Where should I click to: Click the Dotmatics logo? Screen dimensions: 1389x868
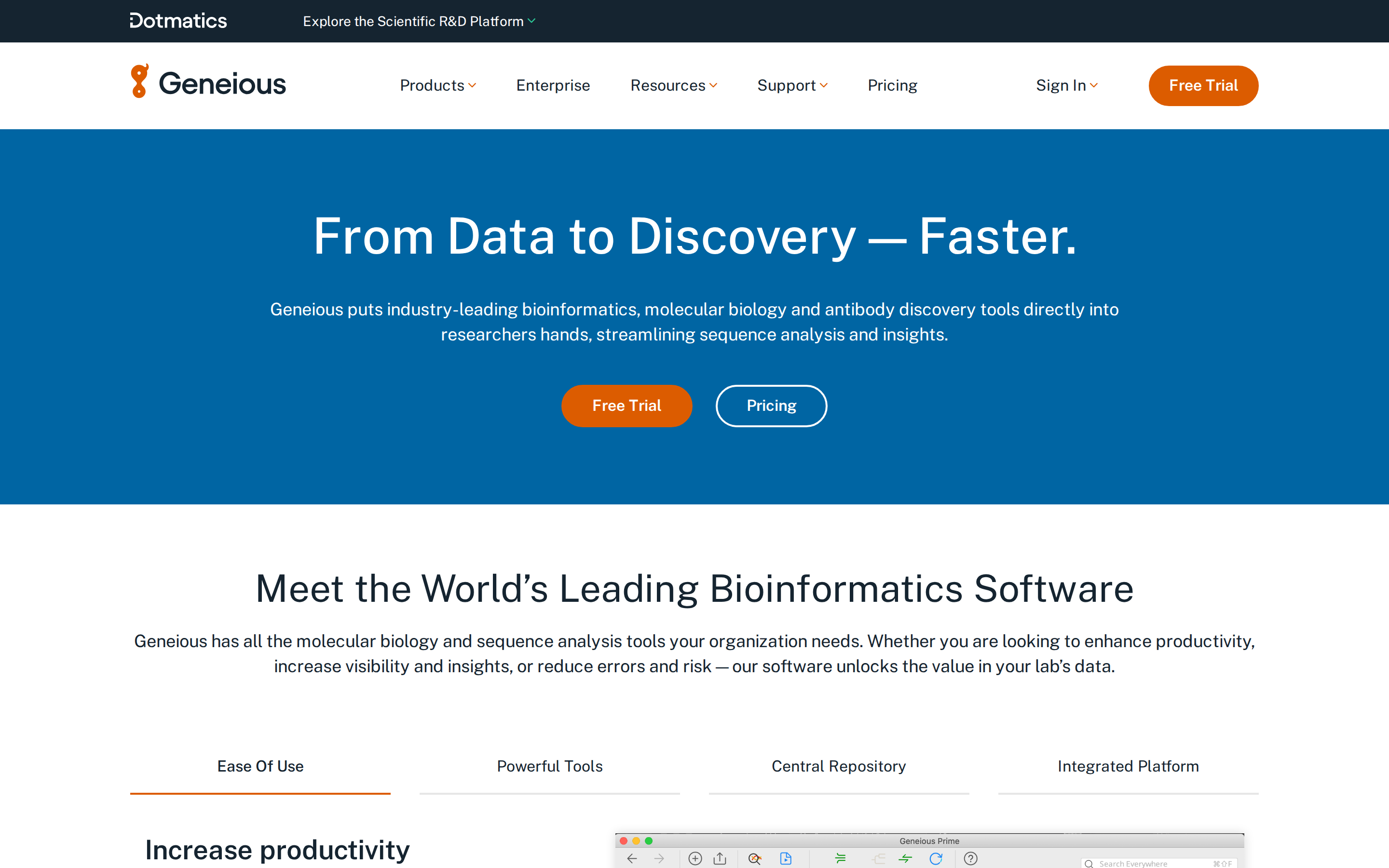click(178, 21)
